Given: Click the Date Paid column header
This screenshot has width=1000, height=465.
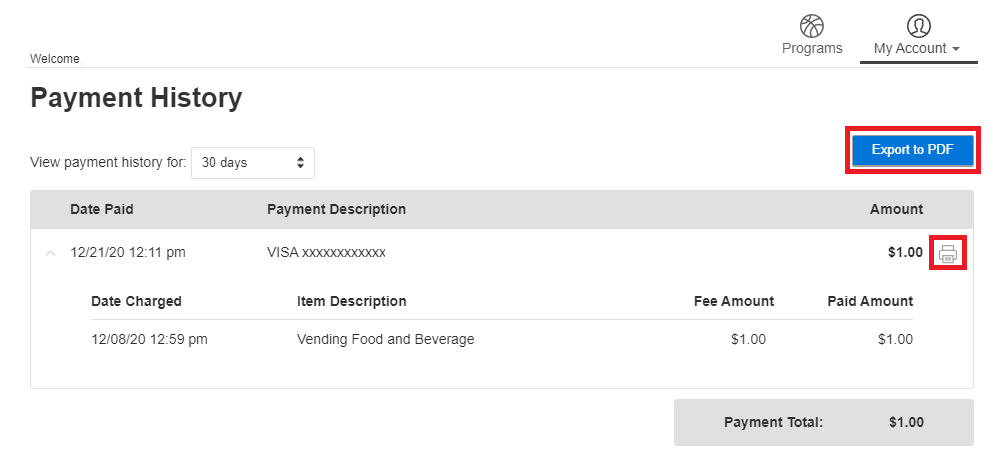Looking at the screenshot, I should click(101, 209).
